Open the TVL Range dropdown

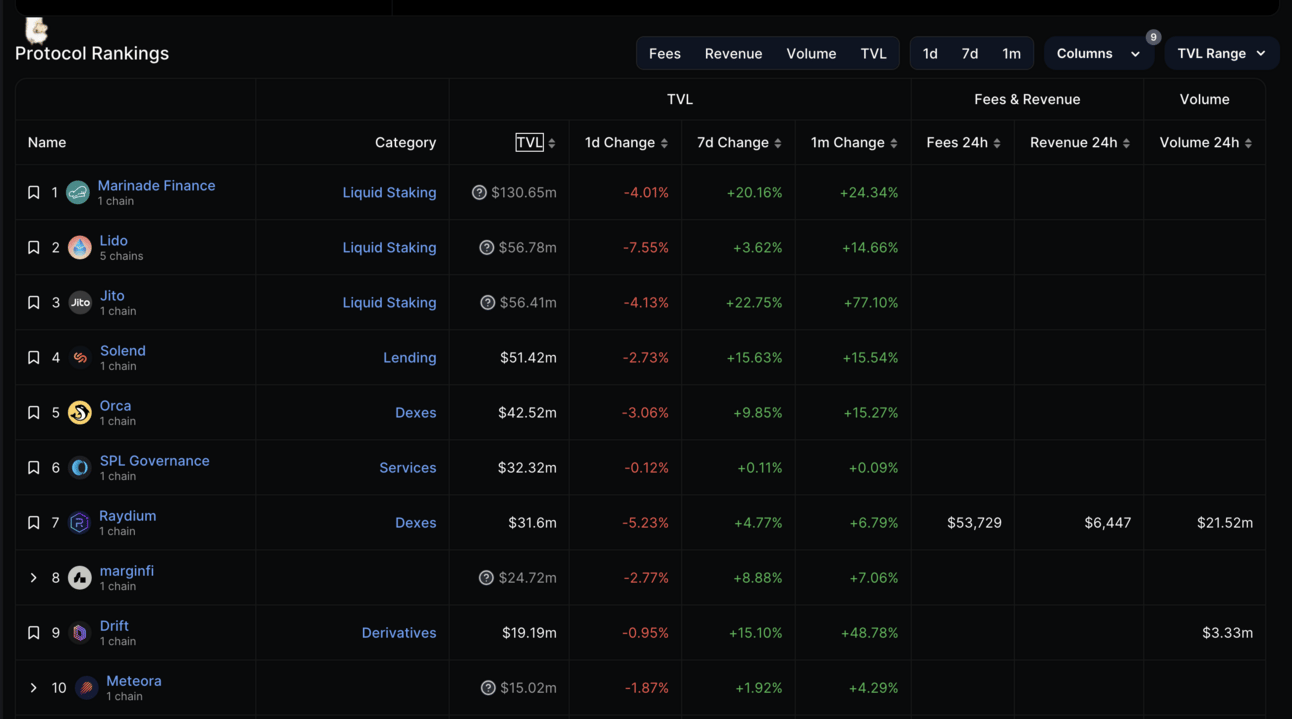coord(1221,53)
